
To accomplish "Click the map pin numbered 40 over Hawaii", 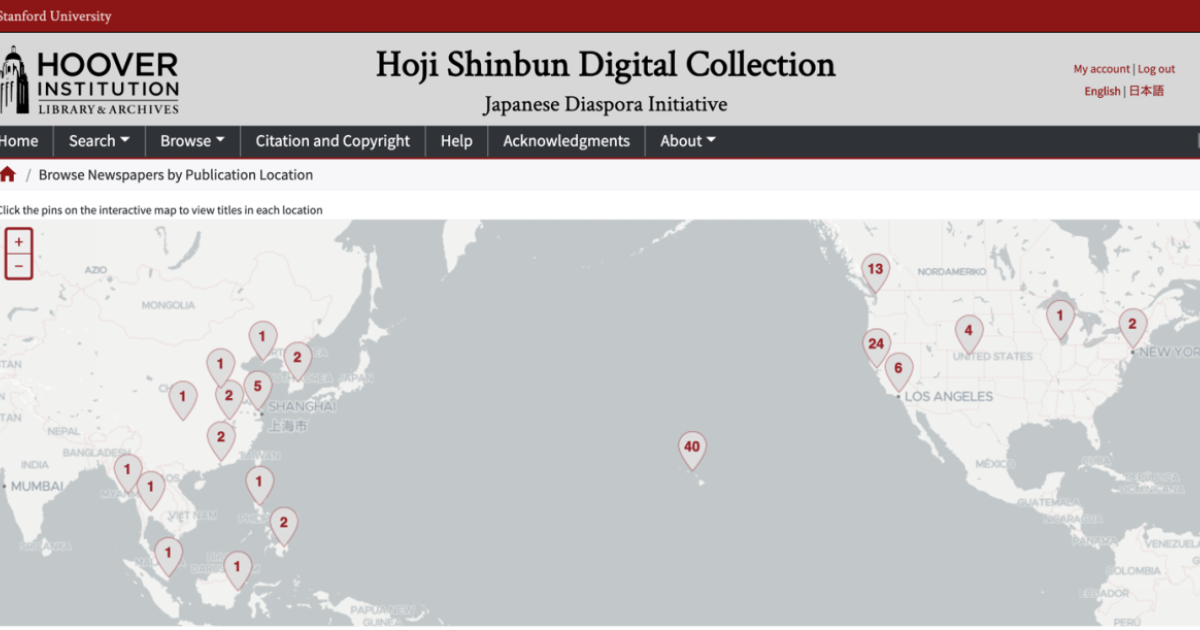I will pos(692,450).
